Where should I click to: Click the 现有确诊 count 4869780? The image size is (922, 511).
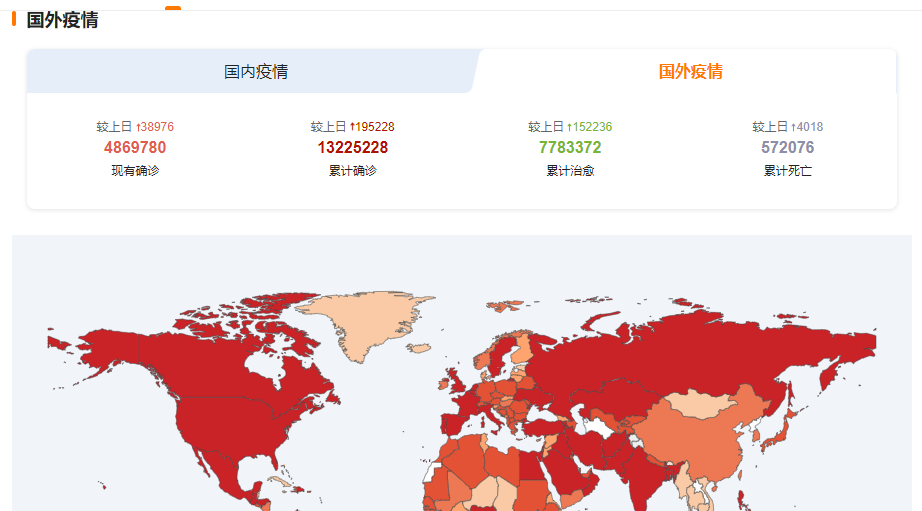tap(135, 148)
